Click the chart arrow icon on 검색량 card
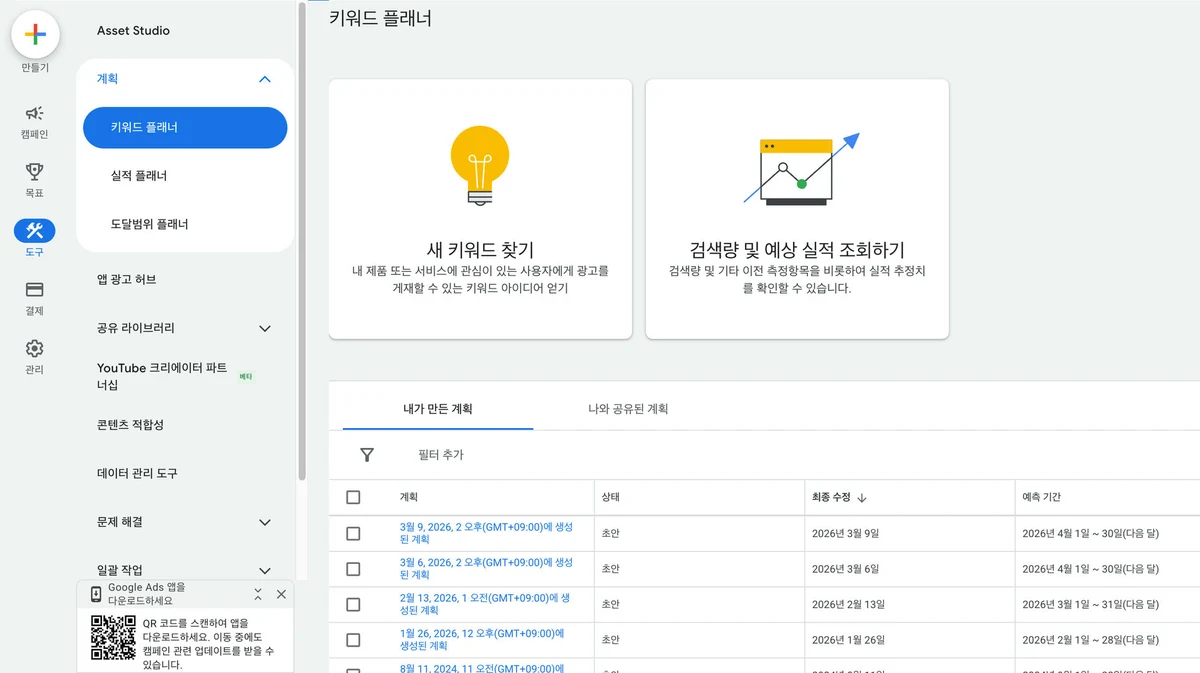The image size is (1200, 673). (802, 168)
